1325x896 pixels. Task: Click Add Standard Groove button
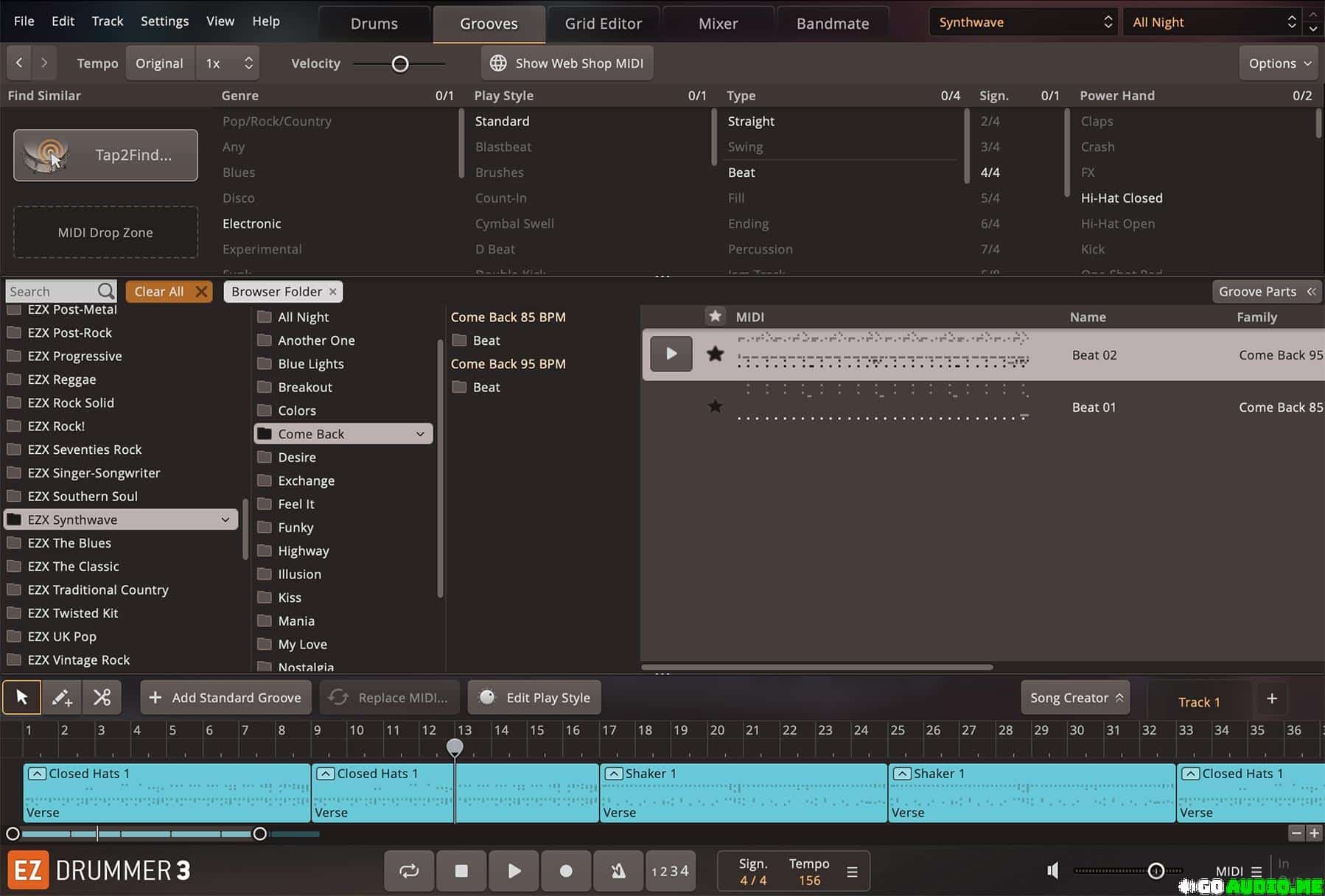[226, 698]
